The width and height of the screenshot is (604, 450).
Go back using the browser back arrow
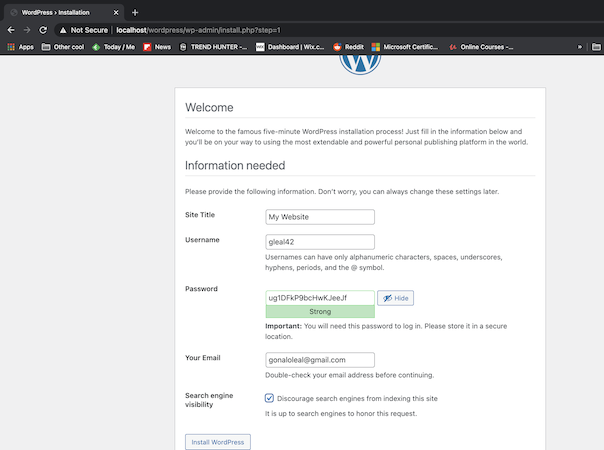[x=11, y=30]
